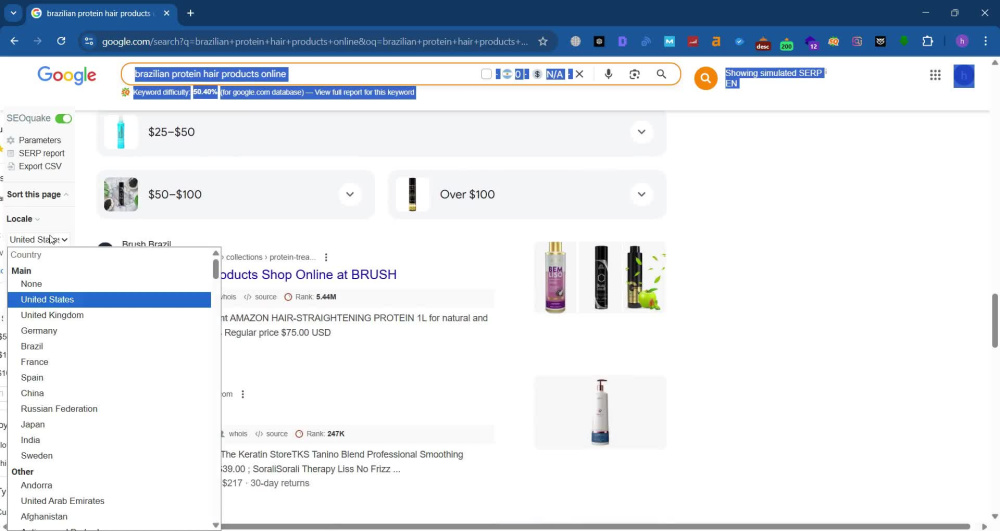Open the SERP report
Viewport: 1000px width, 531px height.
(41, 153)
